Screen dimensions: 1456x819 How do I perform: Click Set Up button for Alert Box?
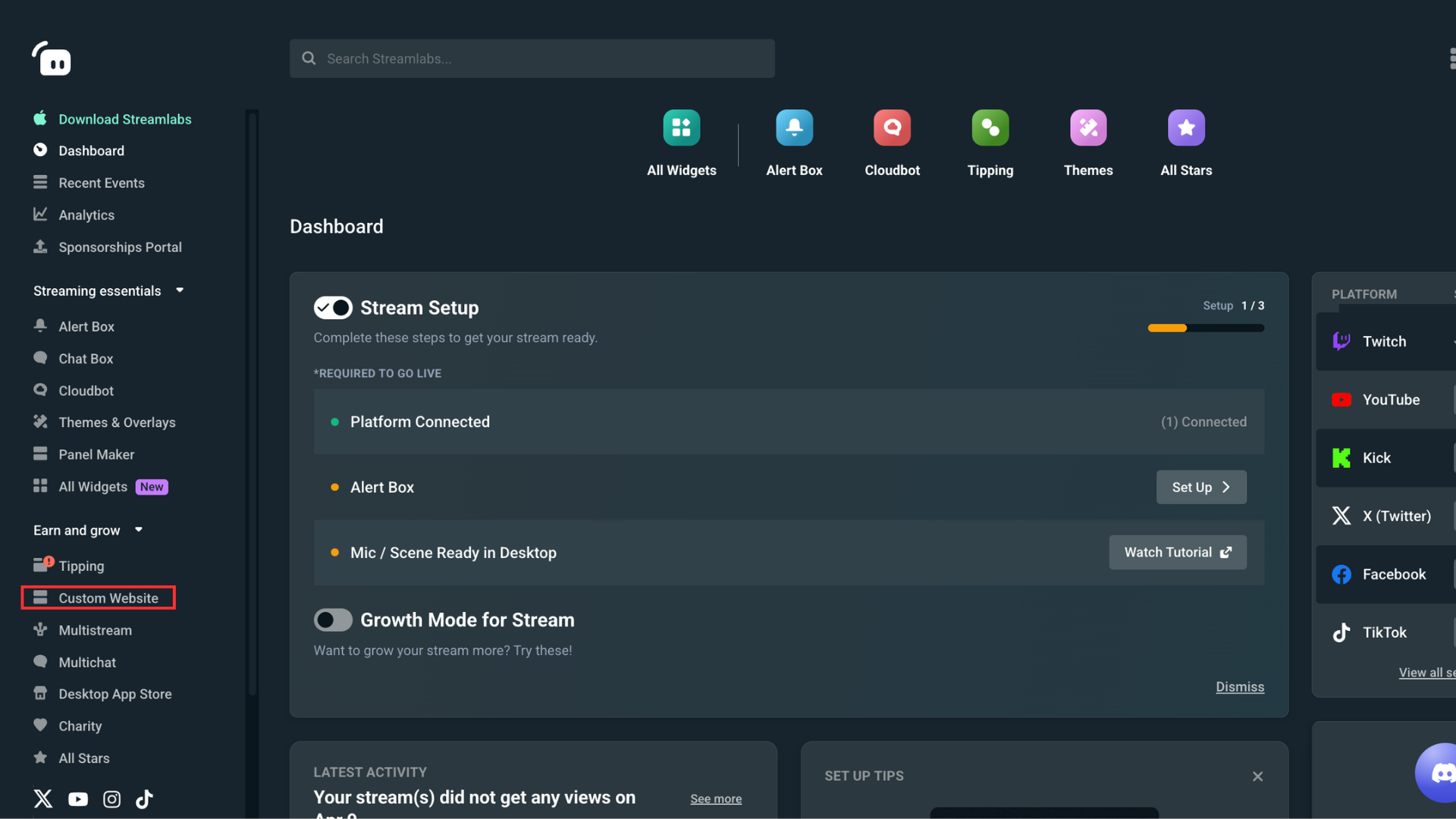[1201, 487]
